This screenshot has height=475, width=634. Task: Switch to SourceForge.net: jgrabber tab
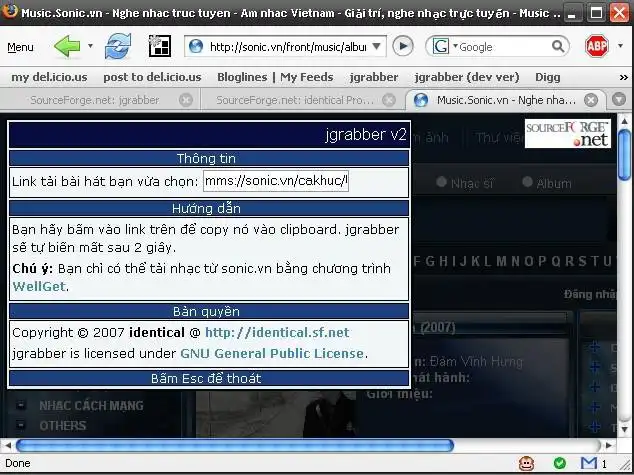coord(95,100)
